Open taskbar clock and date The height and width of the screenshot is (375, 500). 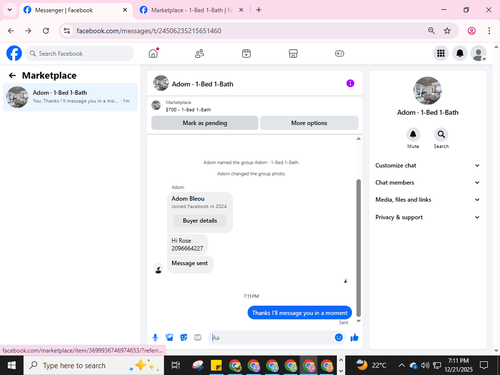[458, 365]
